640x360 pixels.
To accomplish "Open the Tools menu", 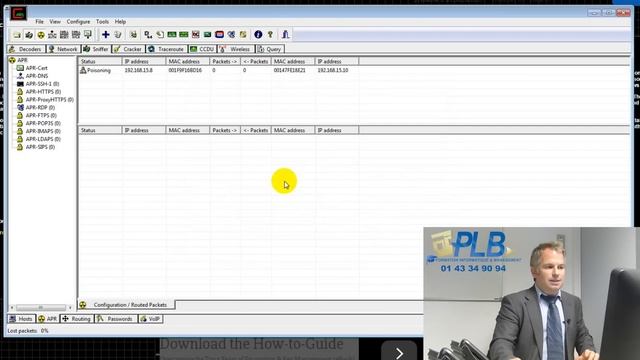I will (x=102, y=22).
